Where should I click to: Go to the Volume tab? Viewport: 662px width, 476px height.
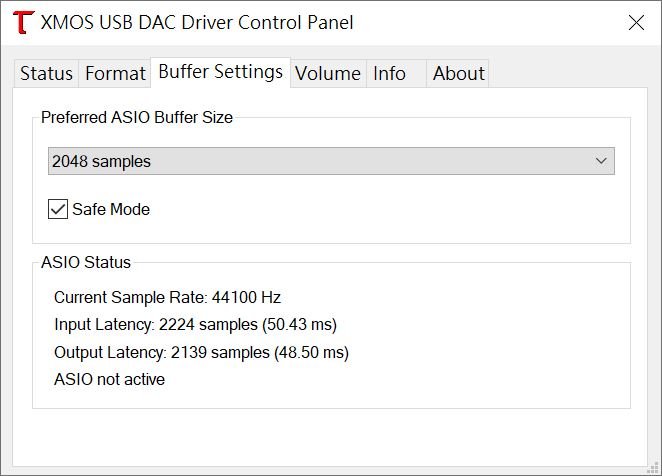pyautogui.click(x=328, y=73)
